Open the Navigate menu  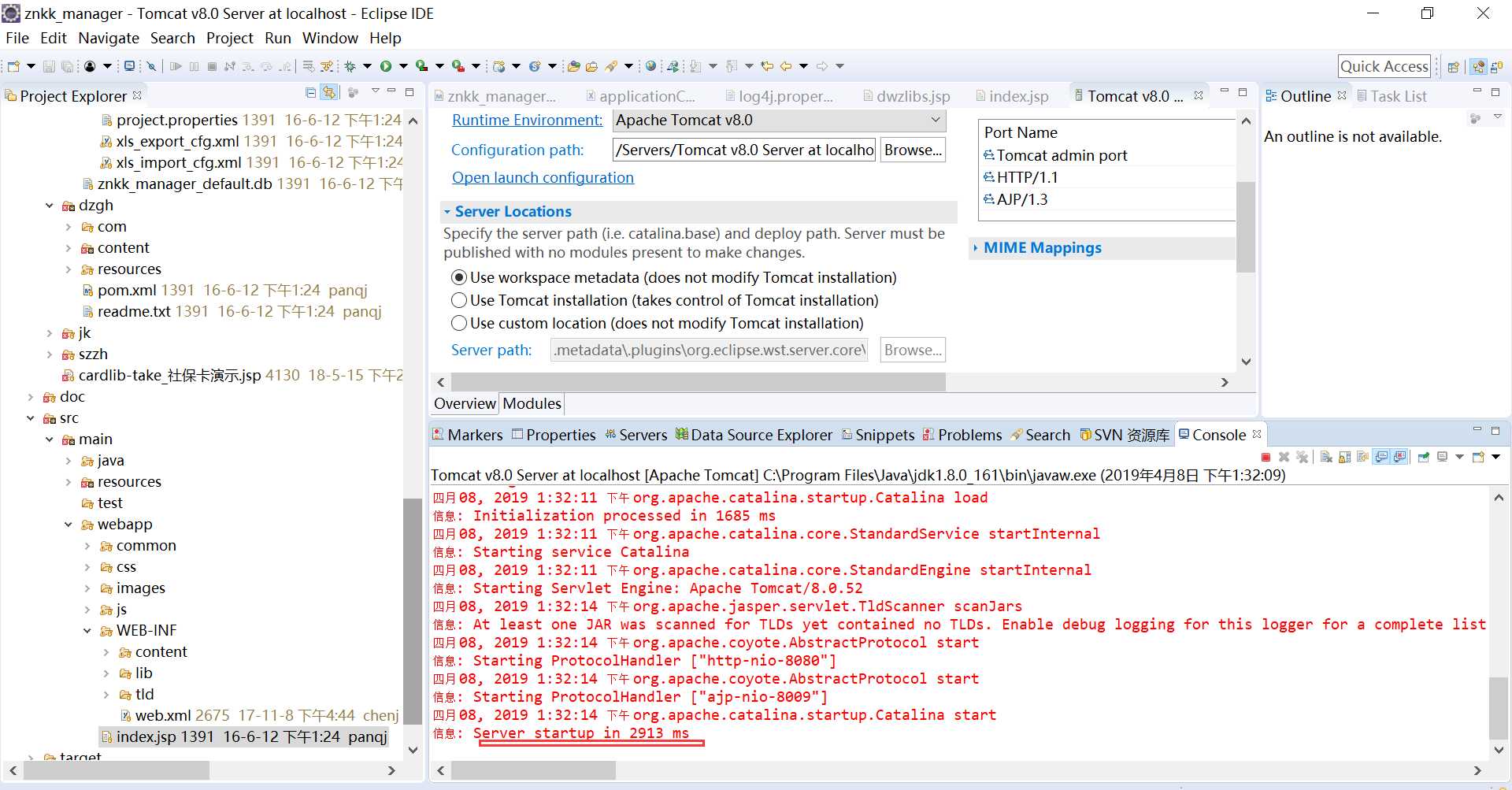(x=109, y=38)
